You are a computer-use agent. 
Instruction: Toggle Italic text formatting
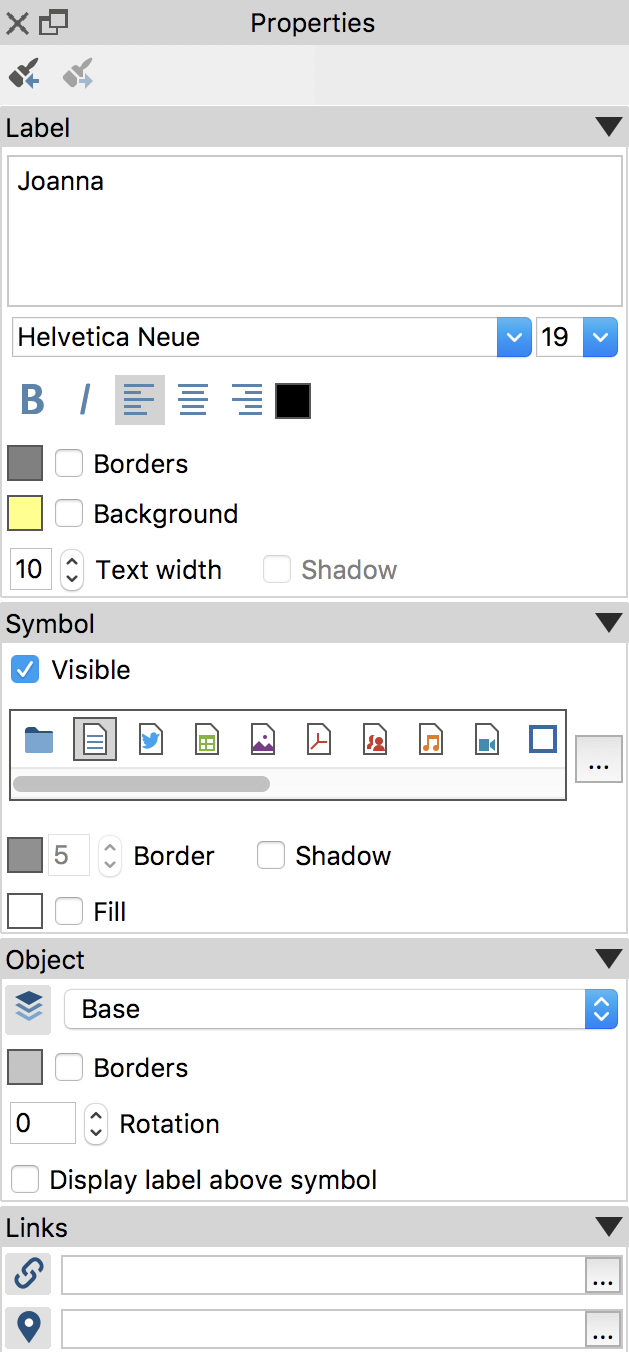[x=85, y=400]
